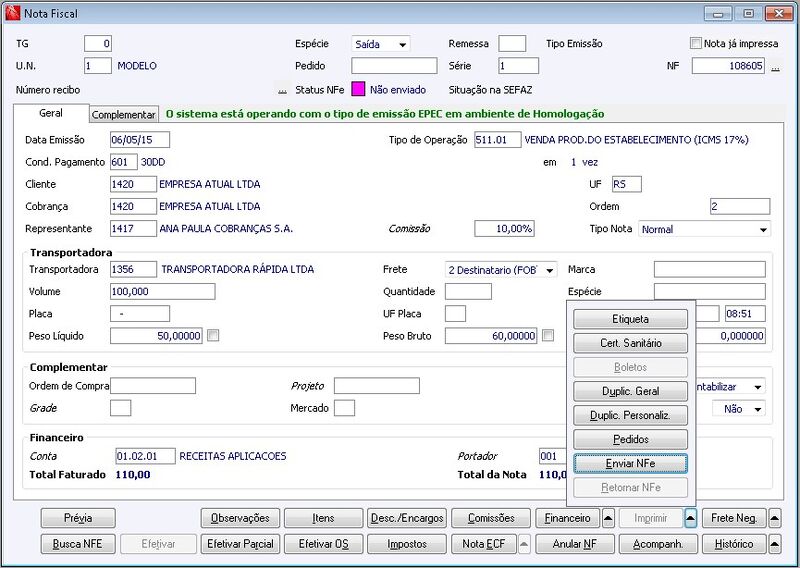Click the Cobrança code field
The image size is (800, 568).
pyautogui.click(x=133, y=207)
